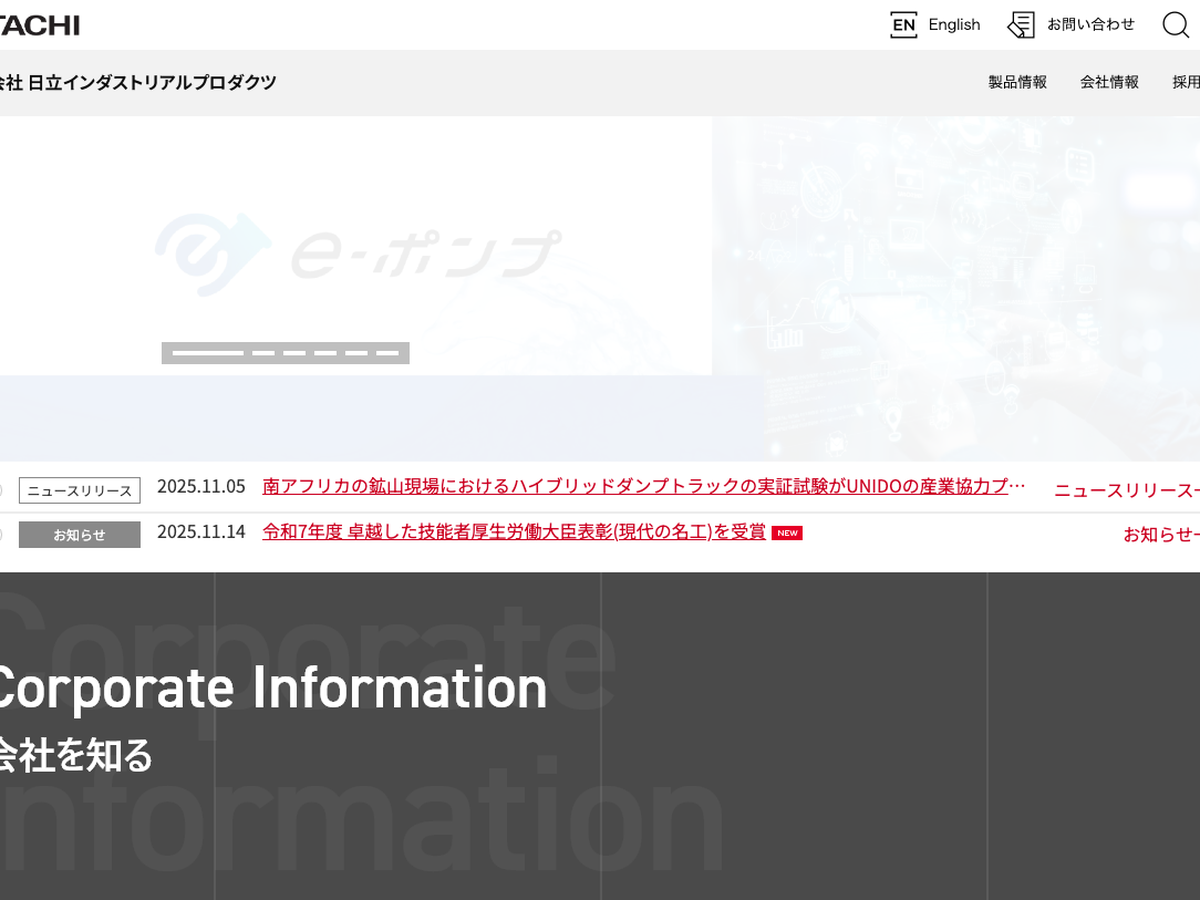Click the ニュースリリース category tag
This screenshot has width=1200, height=900.
[79, 491]
